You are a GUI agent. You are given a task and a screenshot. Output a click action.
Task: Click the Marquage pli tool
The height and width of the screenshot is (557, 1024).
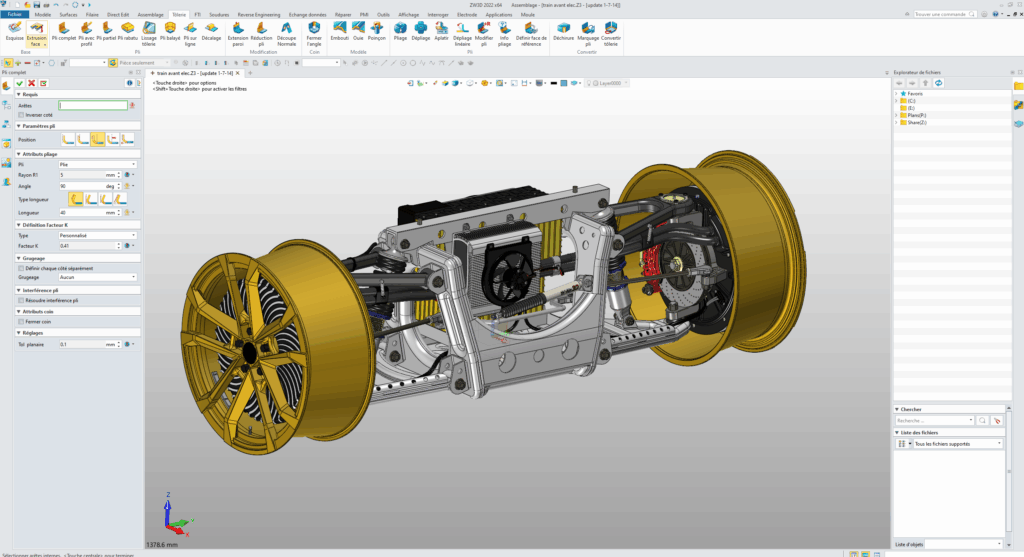pos(588,34)
